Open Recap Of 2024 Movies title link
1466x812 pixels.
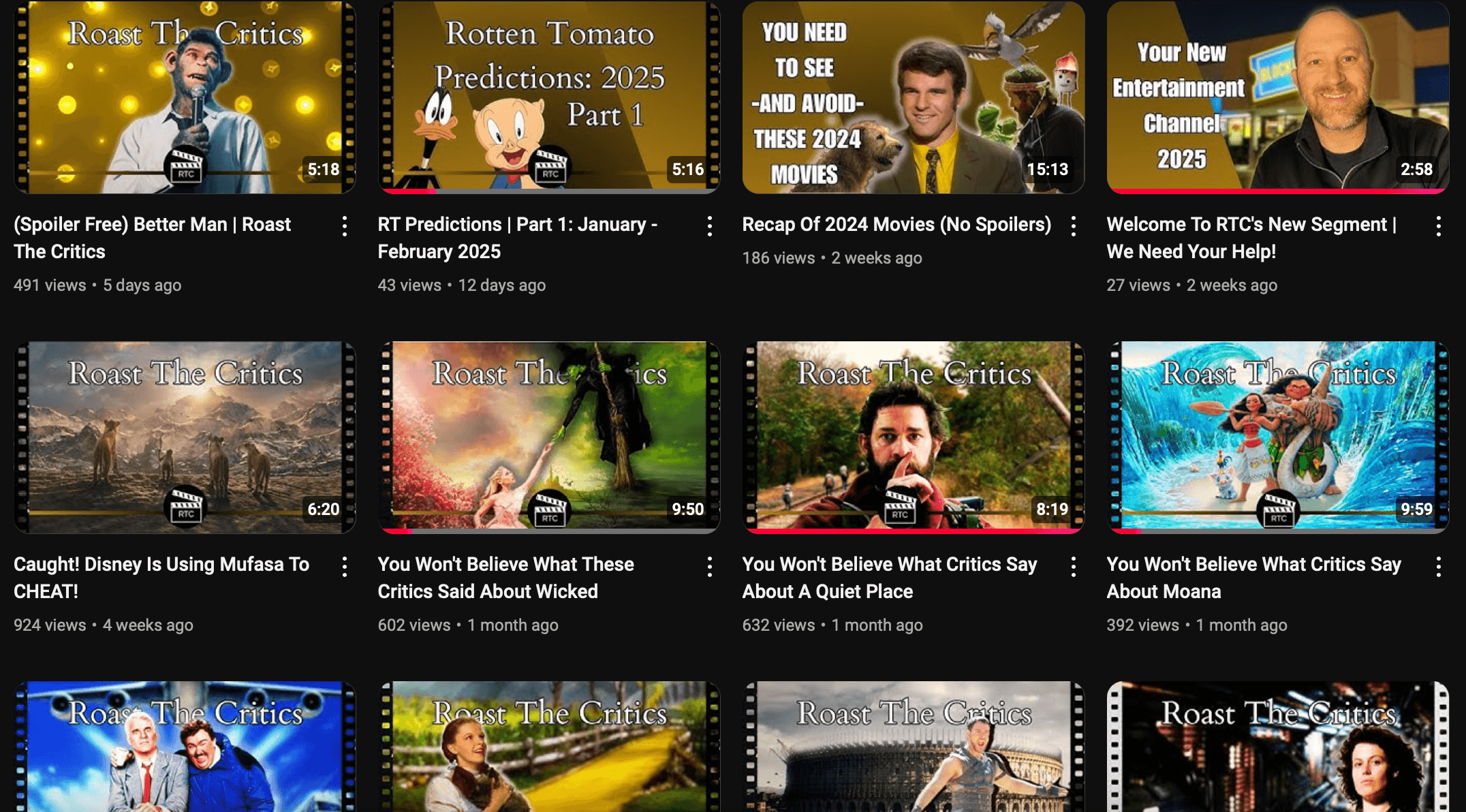click(x=896, y=224)
